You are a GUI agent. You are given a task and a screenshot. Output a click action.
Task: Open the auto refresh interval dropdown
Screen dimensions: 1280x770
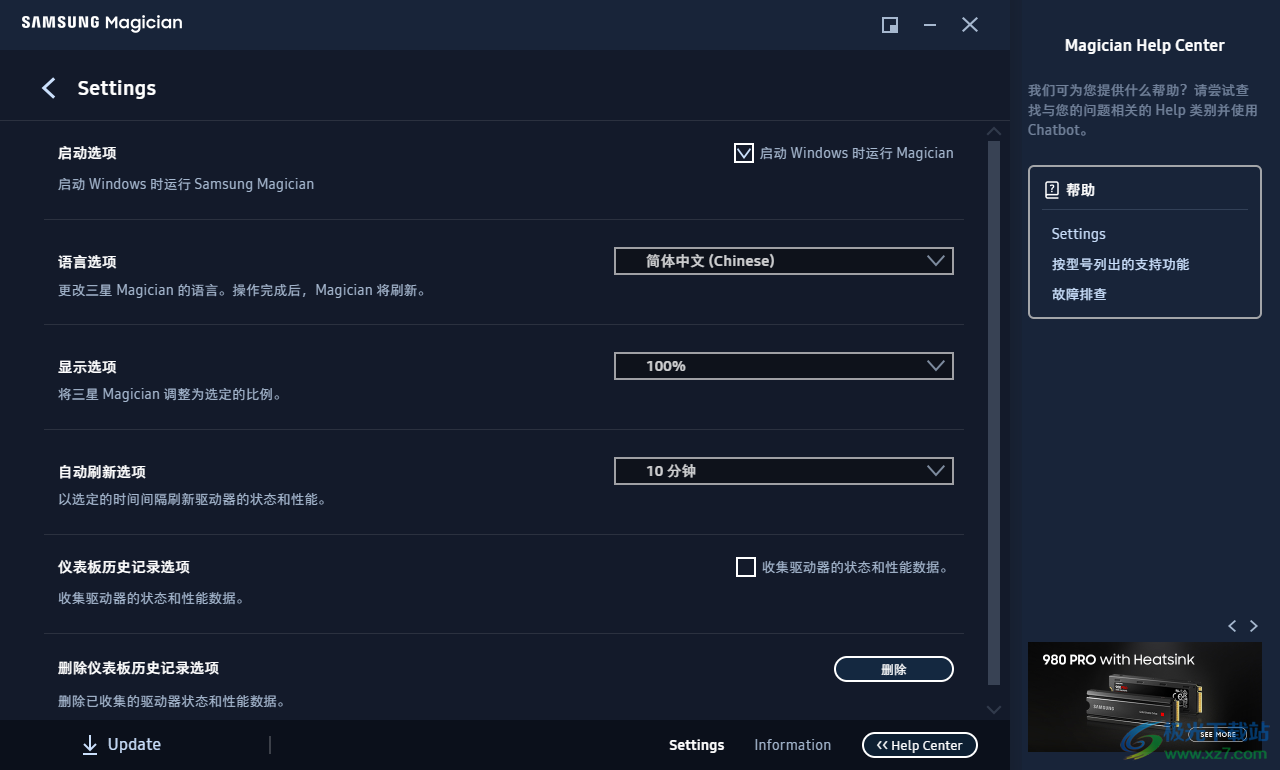point(783,471)
